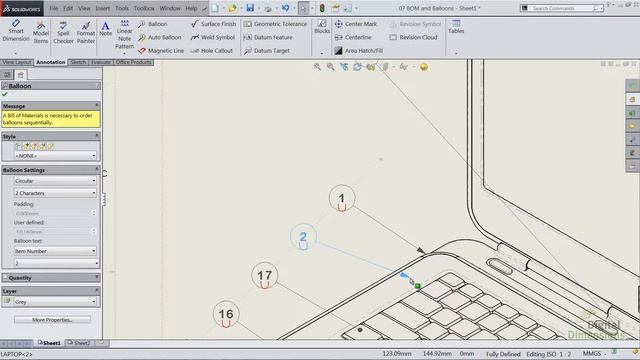Open the style <NONE> dropdown
The width and height of the screenshot is (640, 360).
(x=55, y=156)
